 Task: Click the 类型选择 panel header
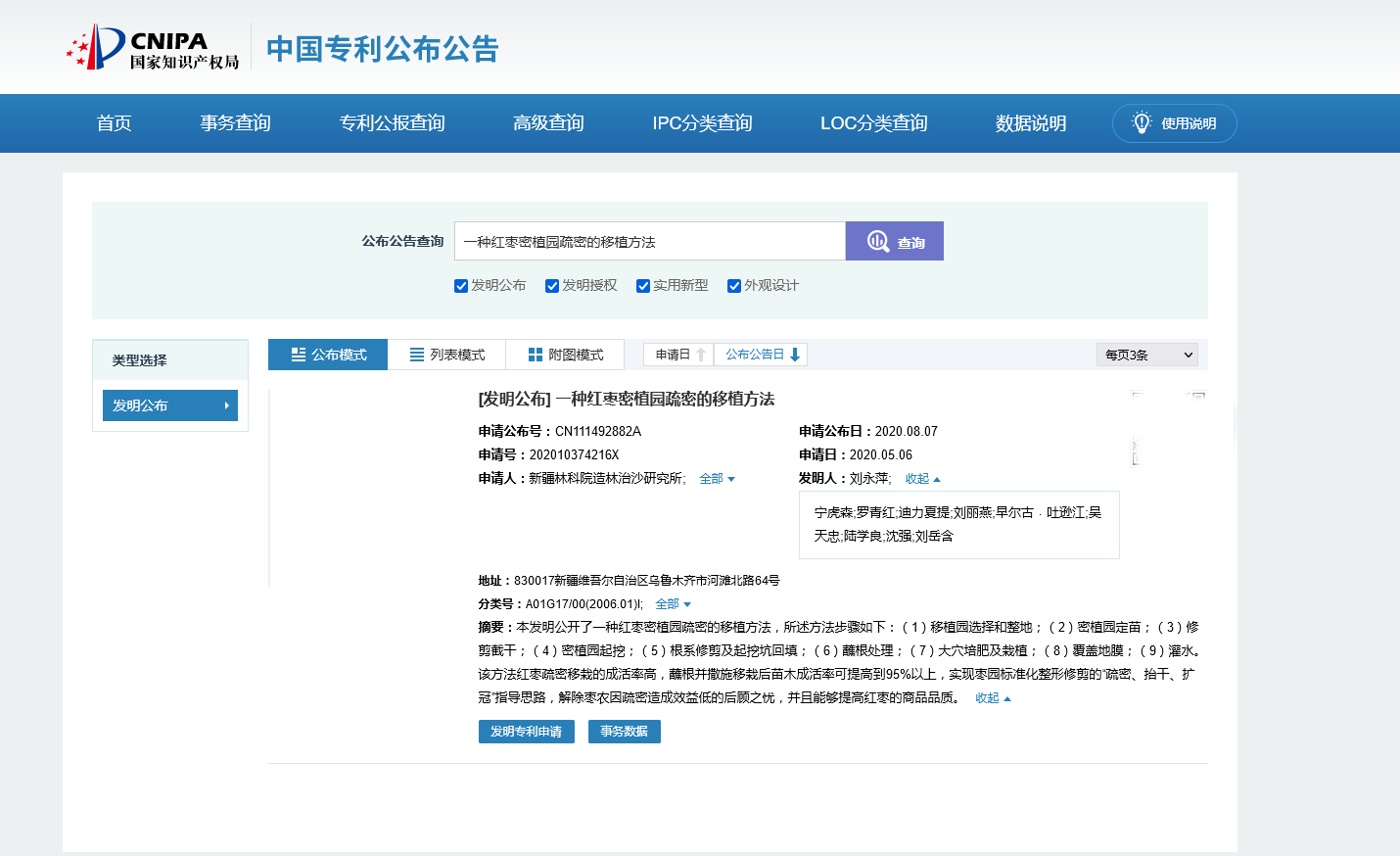click(x=170, y=360)
